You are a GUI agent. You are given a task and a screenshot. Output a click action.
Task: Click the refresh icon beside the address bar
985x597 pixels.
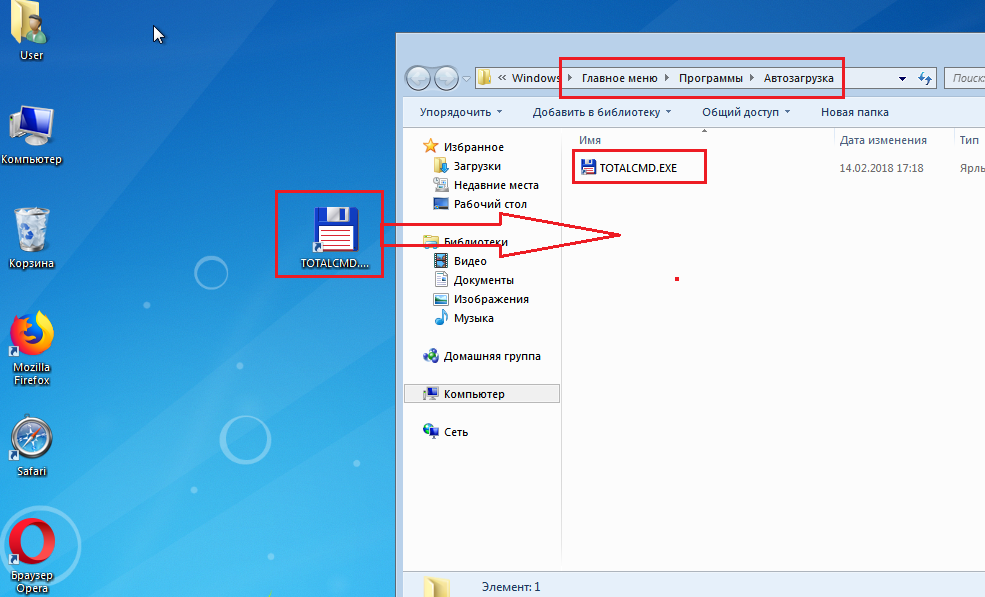click(924, 79)
